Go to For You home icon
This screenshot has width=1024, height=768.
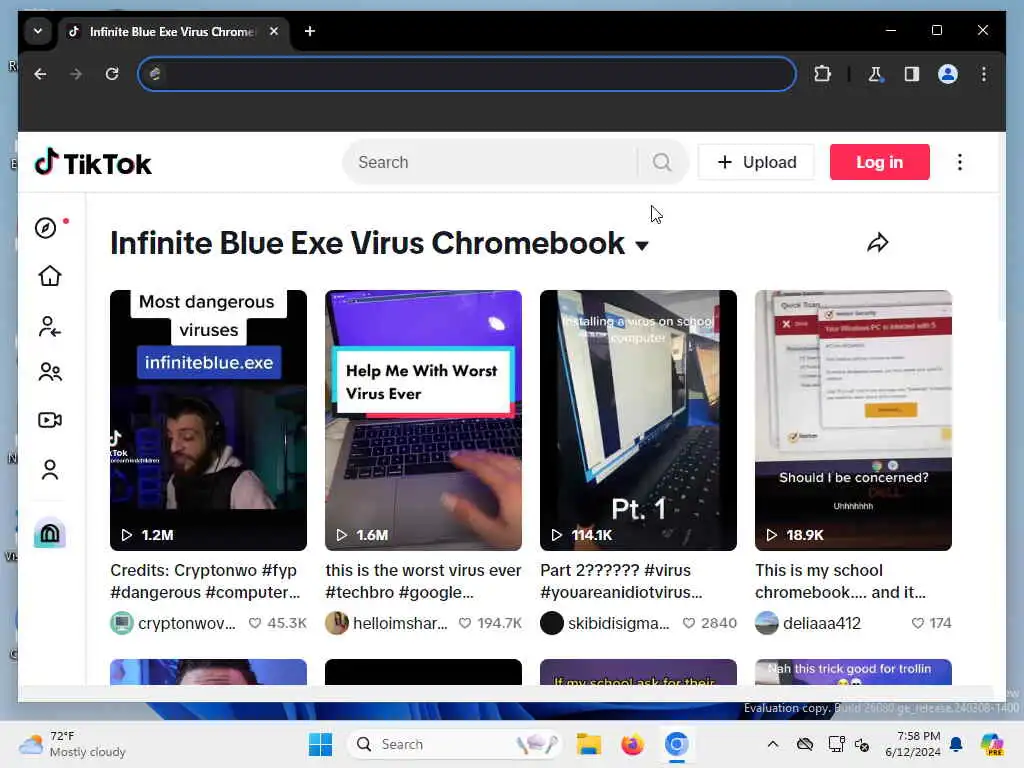click(50, 276)
